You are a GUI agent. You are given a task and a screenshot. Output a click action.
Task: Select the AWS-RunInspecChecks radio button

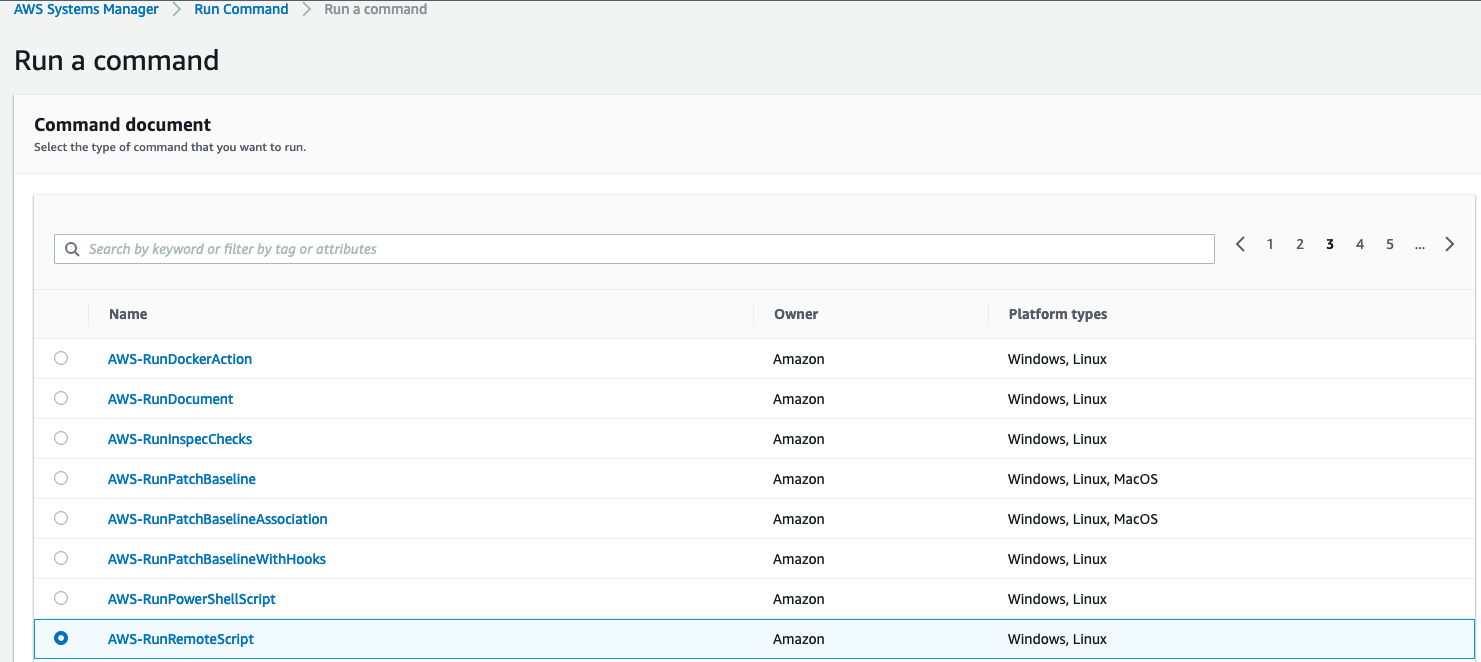point(61,438)
